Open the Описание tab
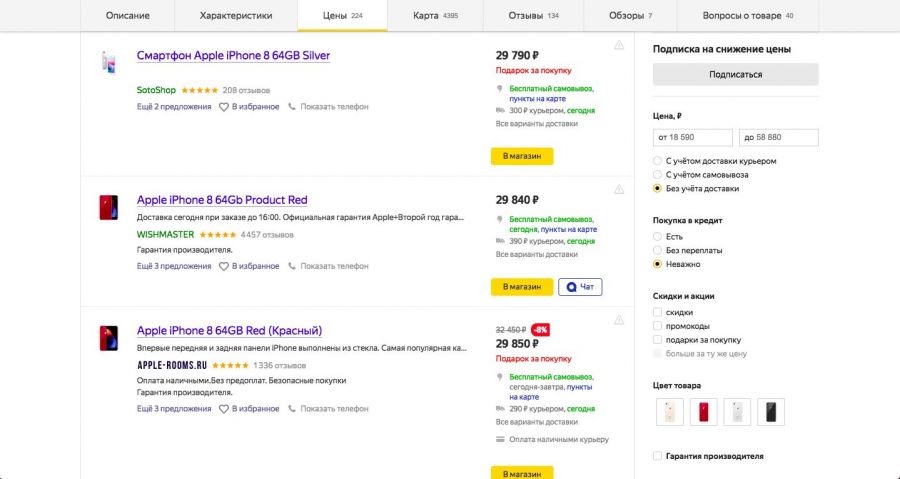 (127, 15)
